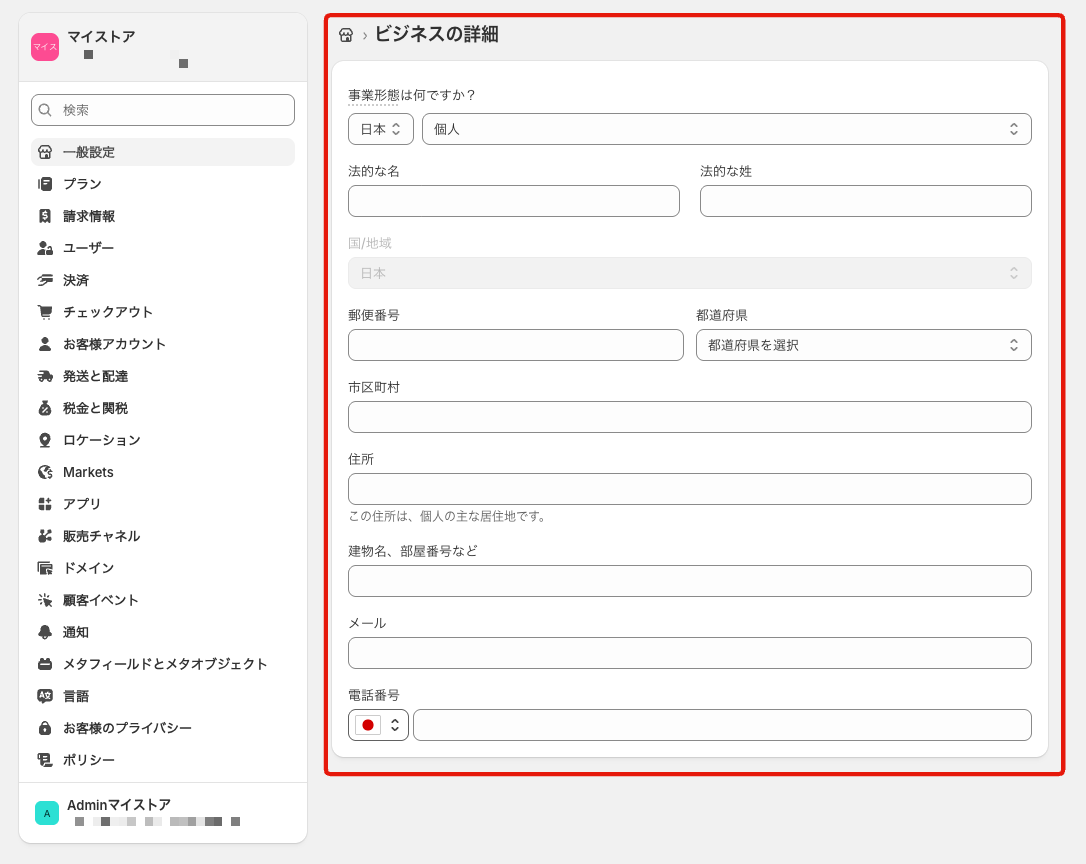Select the 発送と配達 truck icon
The image size is (1086, 864).
(x=45, y=376)
